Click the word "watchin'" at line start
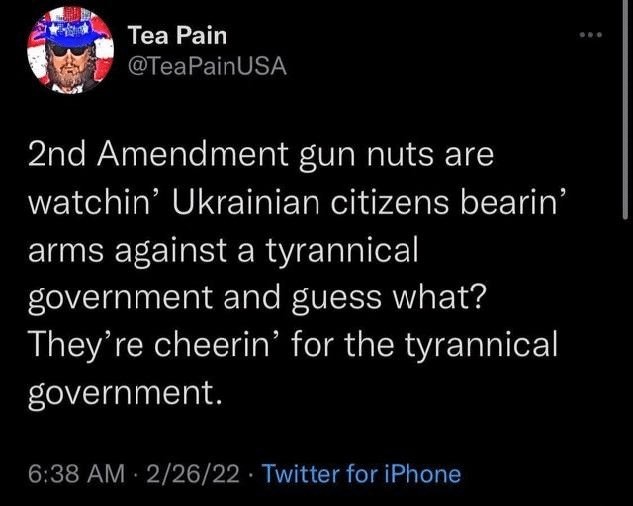633x506 pixels. pyautogui.click(x=83, y=205)
